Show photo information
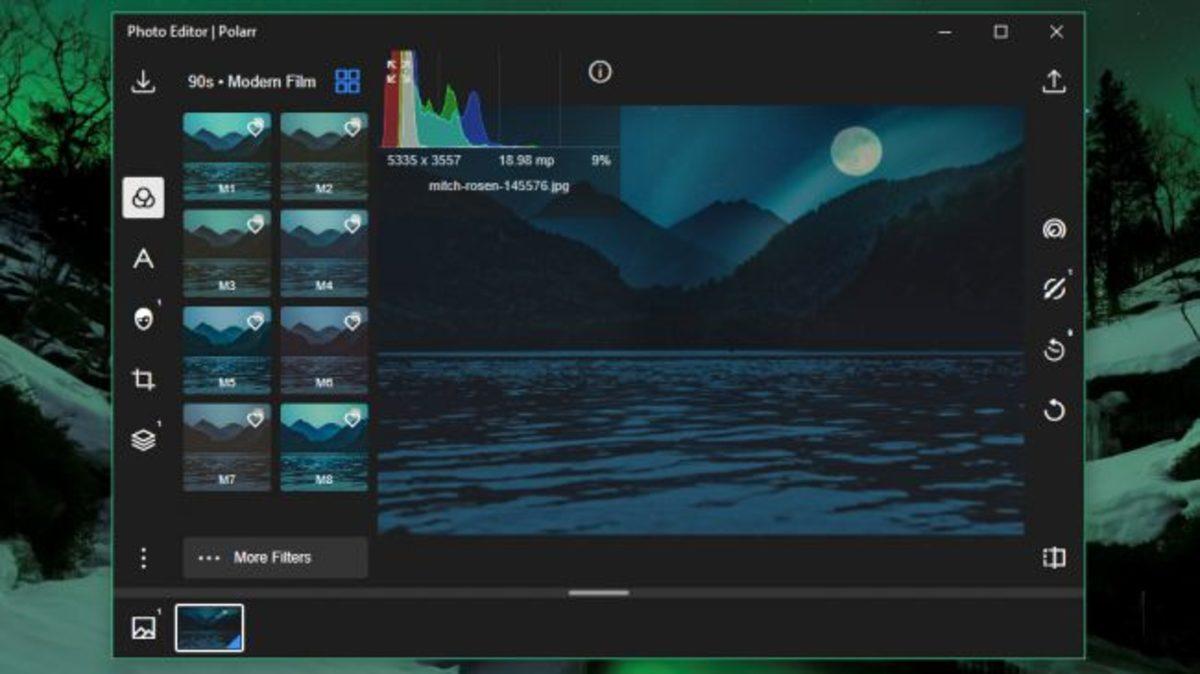The width and height of the screenshot is (1200, 674). 598,72
